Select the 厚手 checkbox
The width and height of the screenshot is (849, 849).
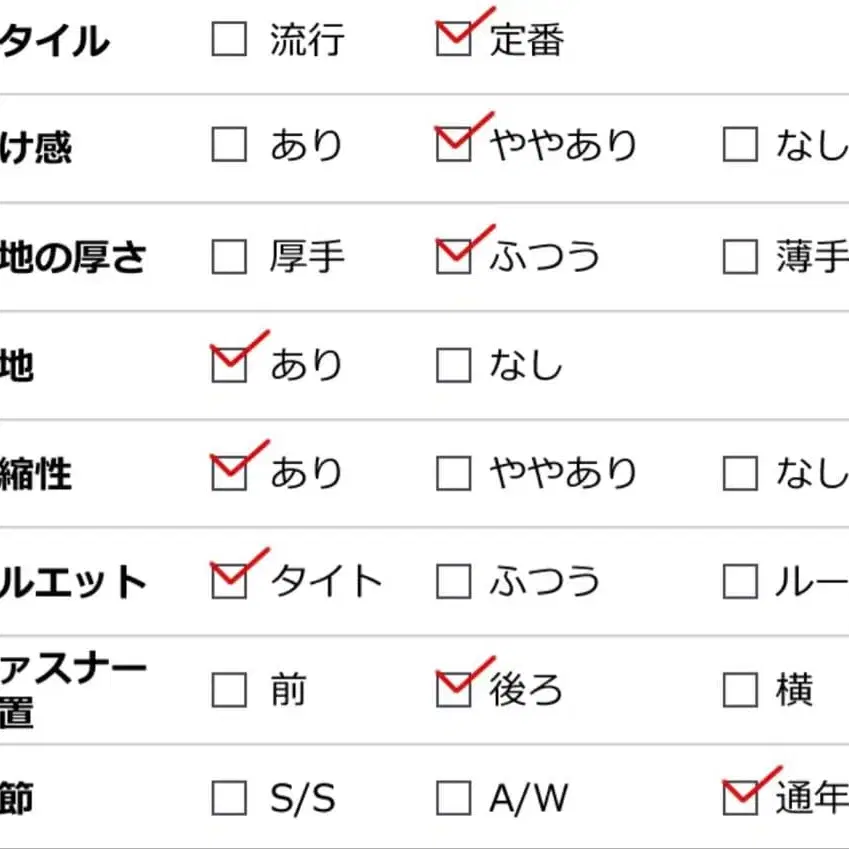point(229,257)
